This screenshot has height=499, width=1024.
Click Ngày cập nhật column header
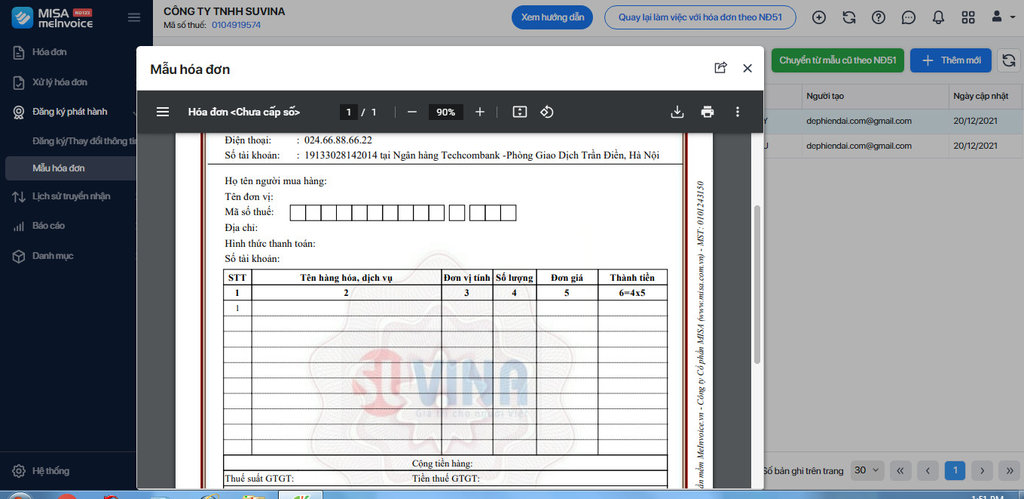979,96
